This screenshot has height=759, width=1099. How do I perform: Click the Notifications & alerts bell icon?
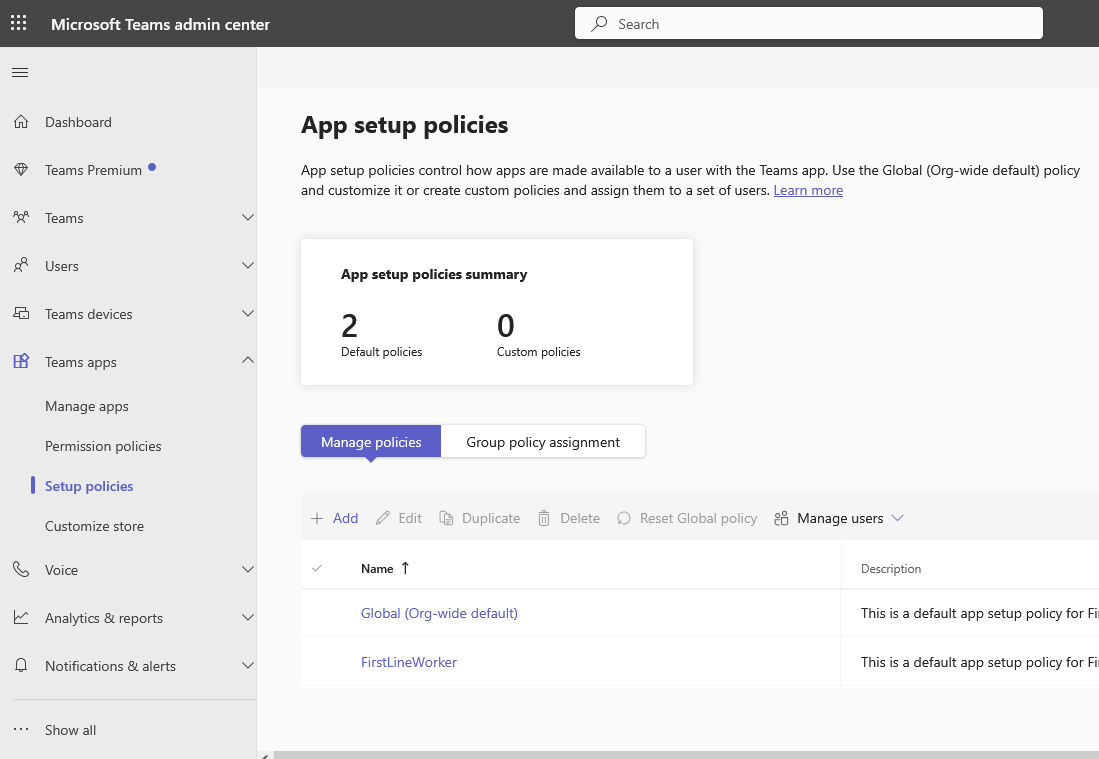coord(21,666)
